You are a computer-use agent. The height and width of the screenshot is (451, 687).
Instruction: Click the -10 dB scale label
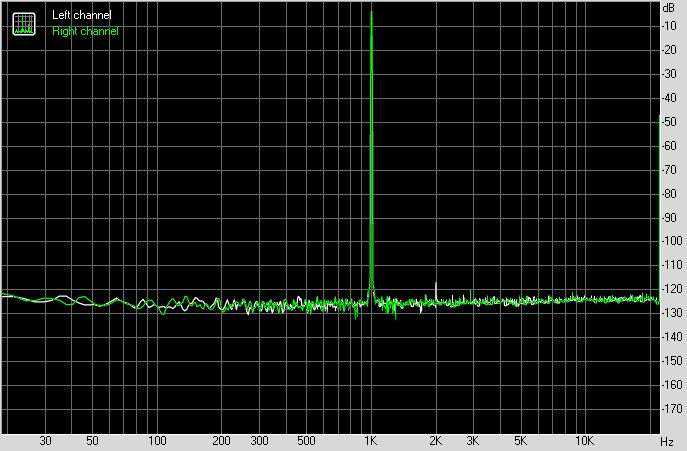coord(670,26)
